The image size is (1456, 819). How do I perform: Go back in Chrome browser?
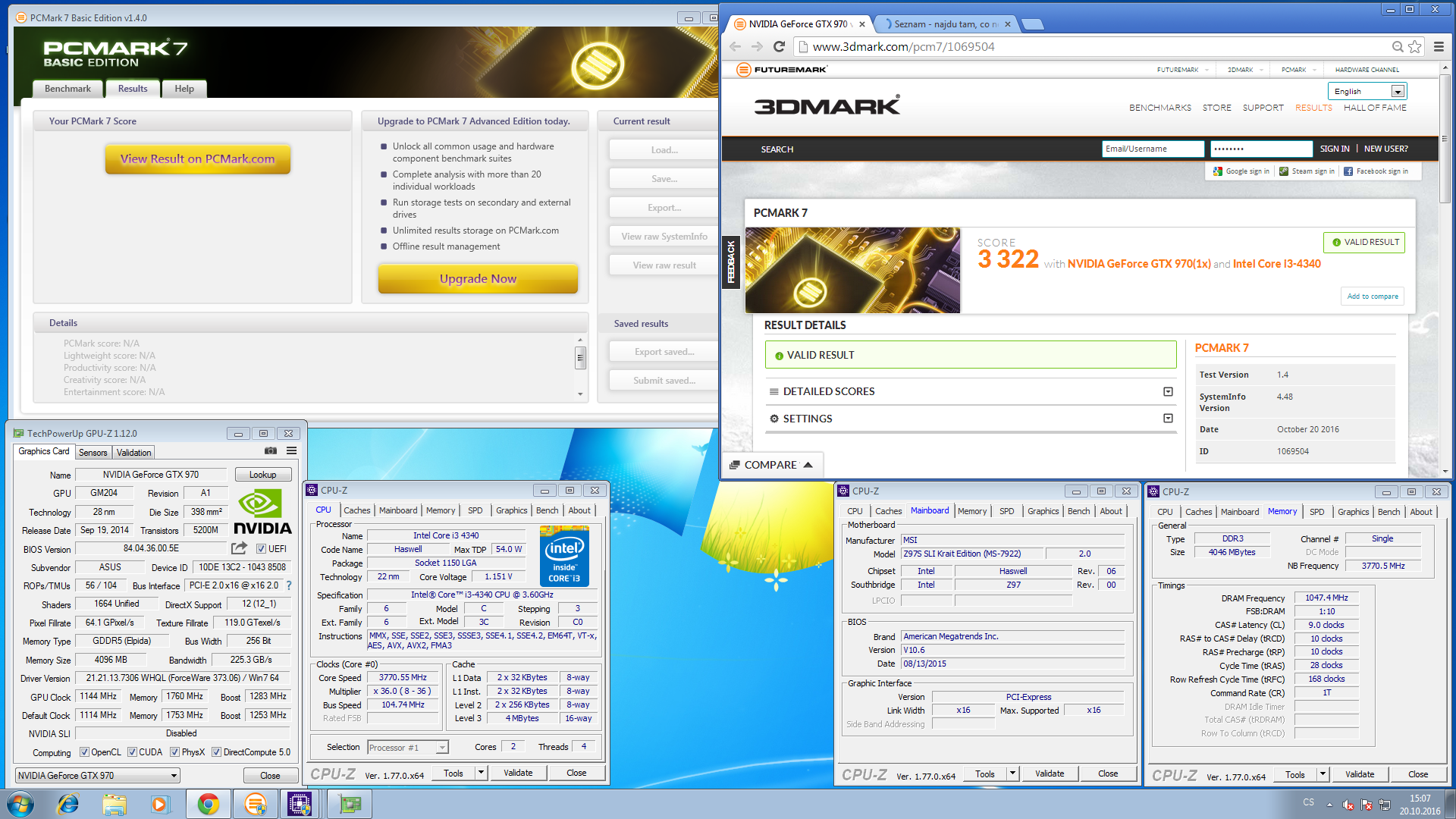click(735, 46)
